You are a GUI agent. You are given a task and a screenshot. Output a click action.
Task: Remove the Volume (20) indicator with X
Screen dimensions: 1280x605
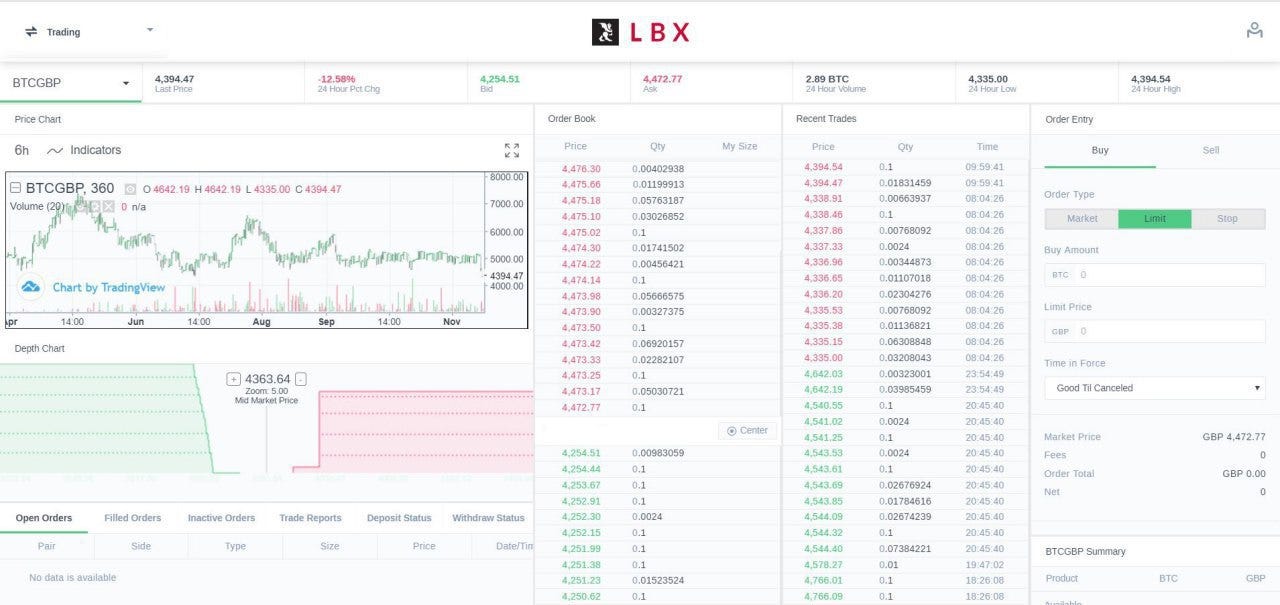coord(109,206)
